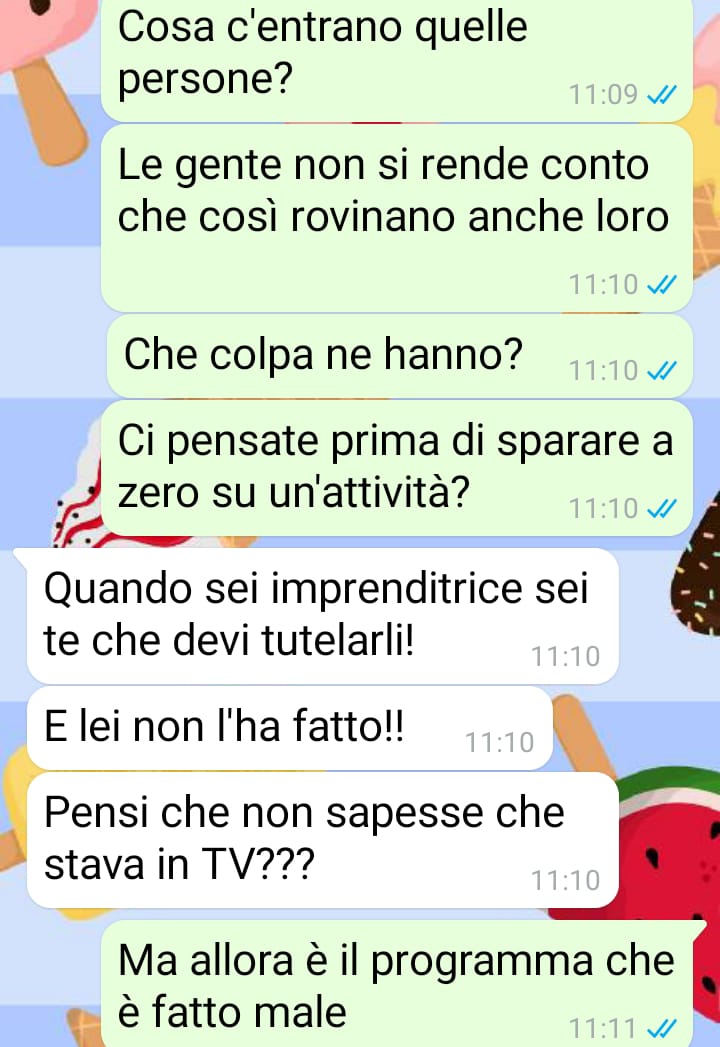The image size is (720, 1047).
Task: Tap double checkmark on 'Le gente non si rende conto'
Action: [662, 285]
